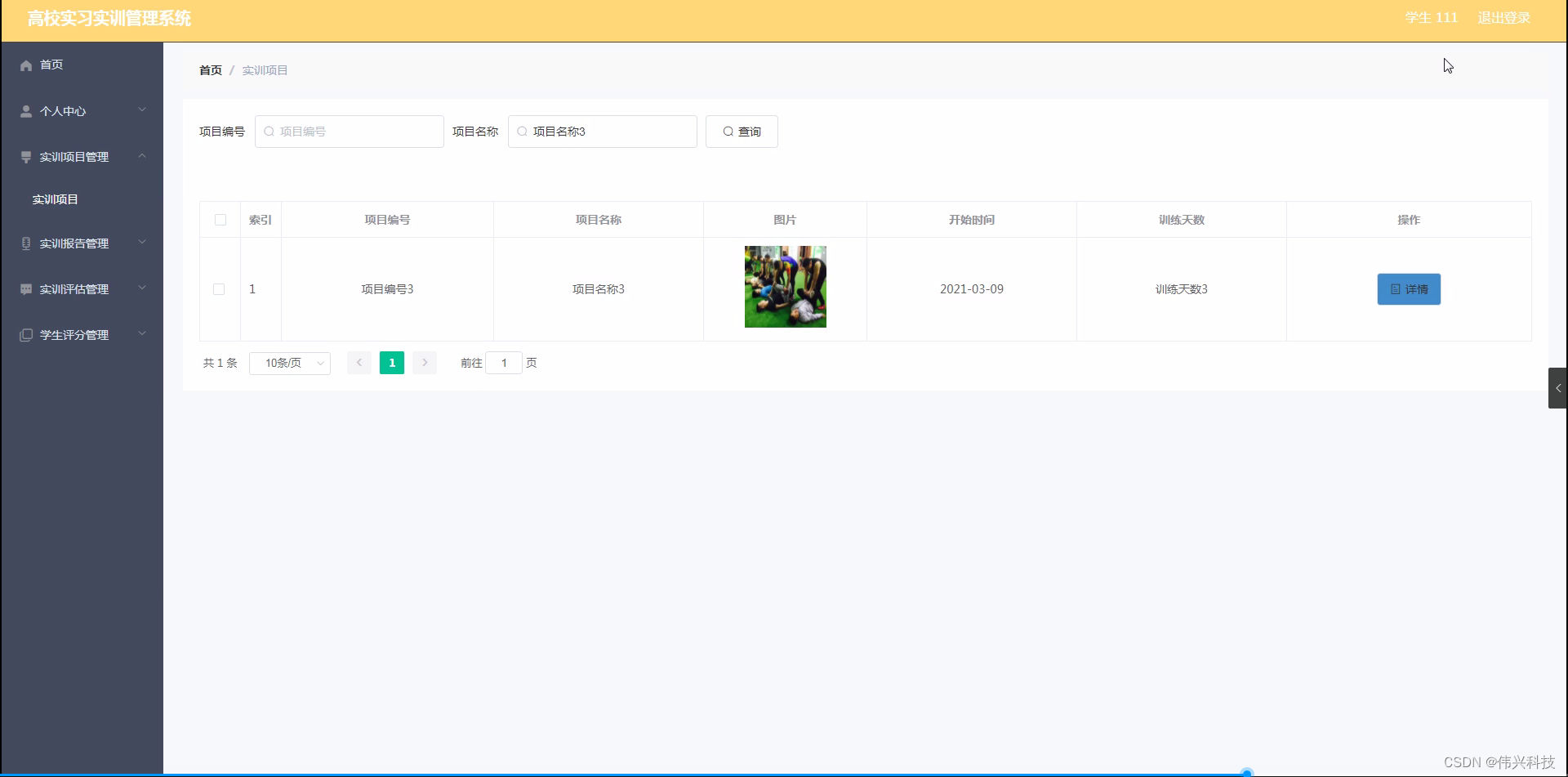
Task: Select the 实训评估管理 picture icon
Action: point(25,288)
